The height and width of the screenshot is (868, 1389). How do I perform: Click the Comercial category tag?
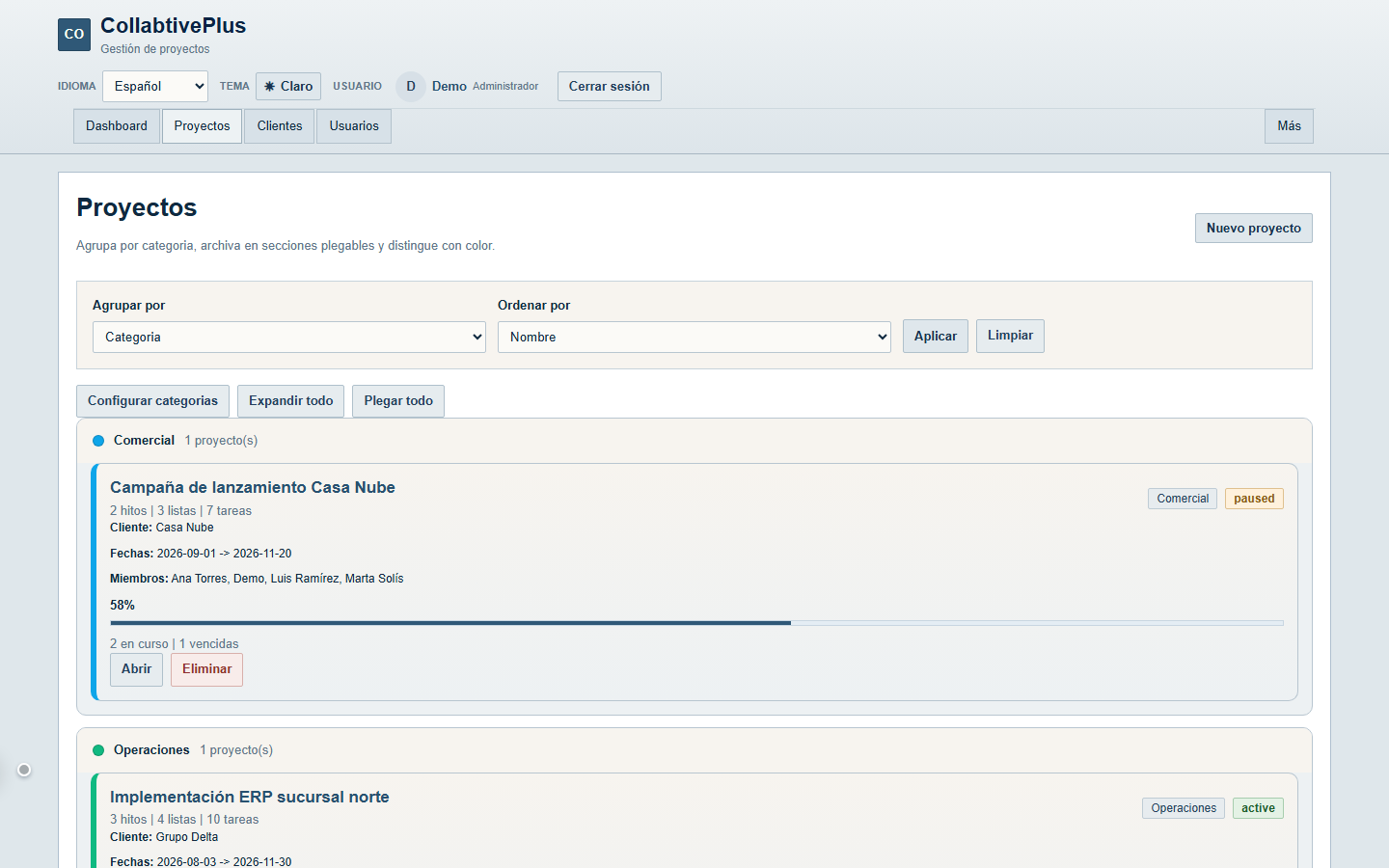click(1183, 499)
